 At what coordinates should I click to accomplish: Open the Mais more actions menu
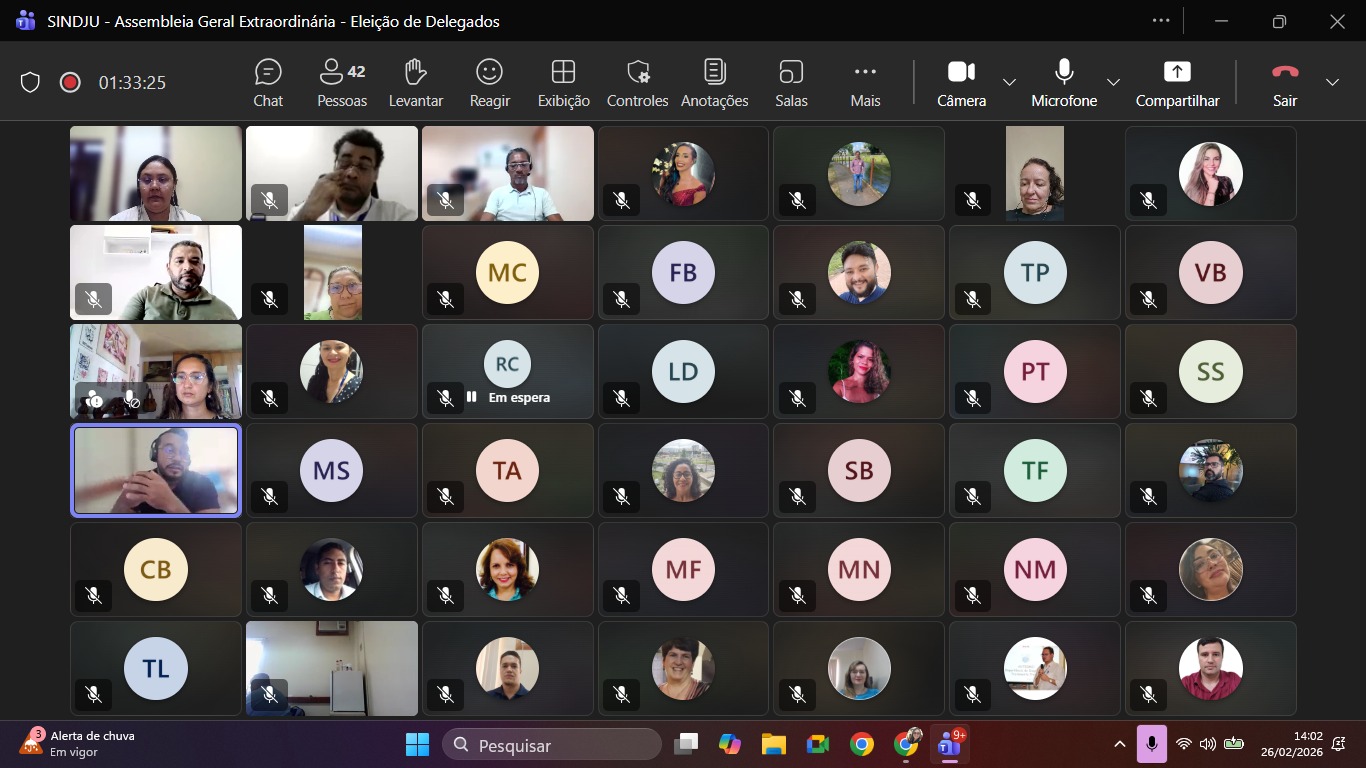(865, 83)
